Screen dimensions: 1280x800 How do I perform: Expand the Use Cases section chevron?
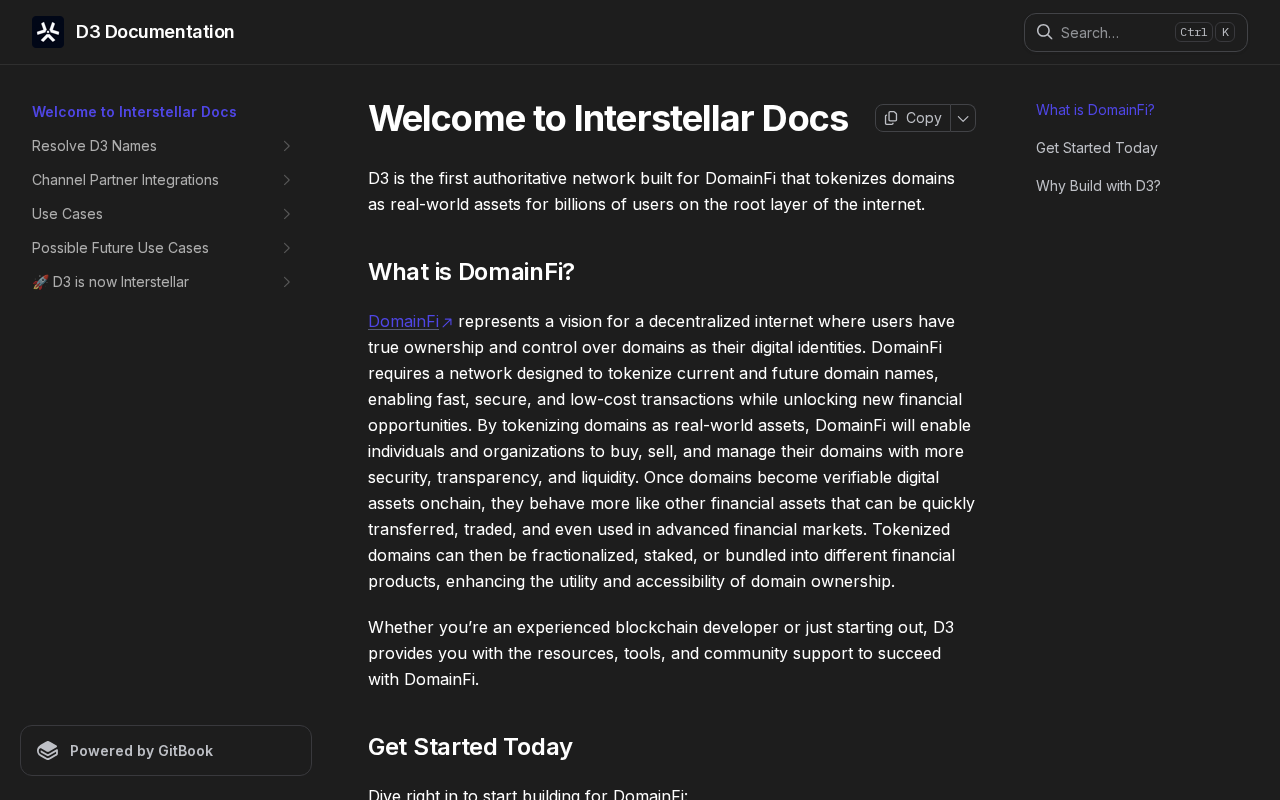tap(287, 214)
